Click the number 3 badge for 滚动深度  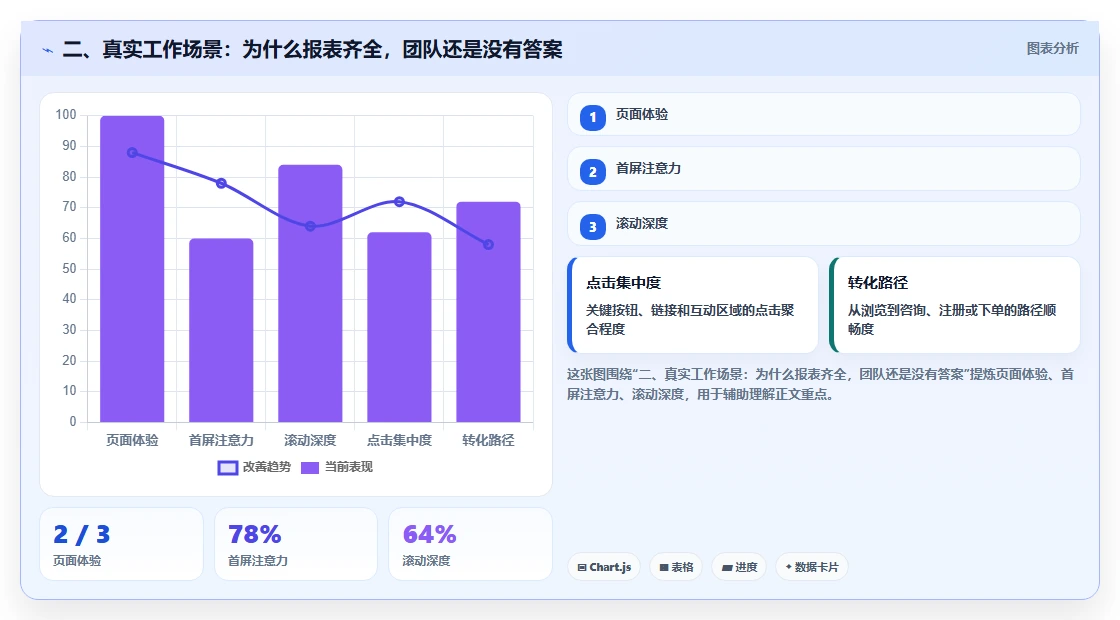click(592, 226)
